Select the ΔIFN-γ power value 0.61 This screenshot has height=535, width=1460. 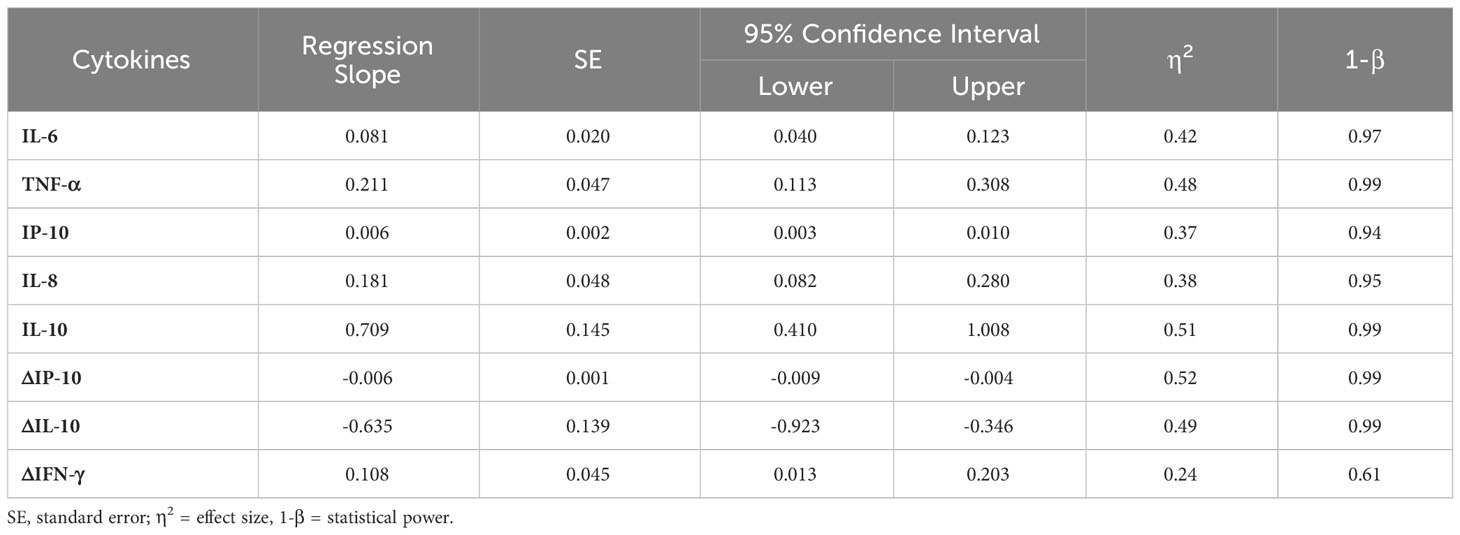[1365, 473]
